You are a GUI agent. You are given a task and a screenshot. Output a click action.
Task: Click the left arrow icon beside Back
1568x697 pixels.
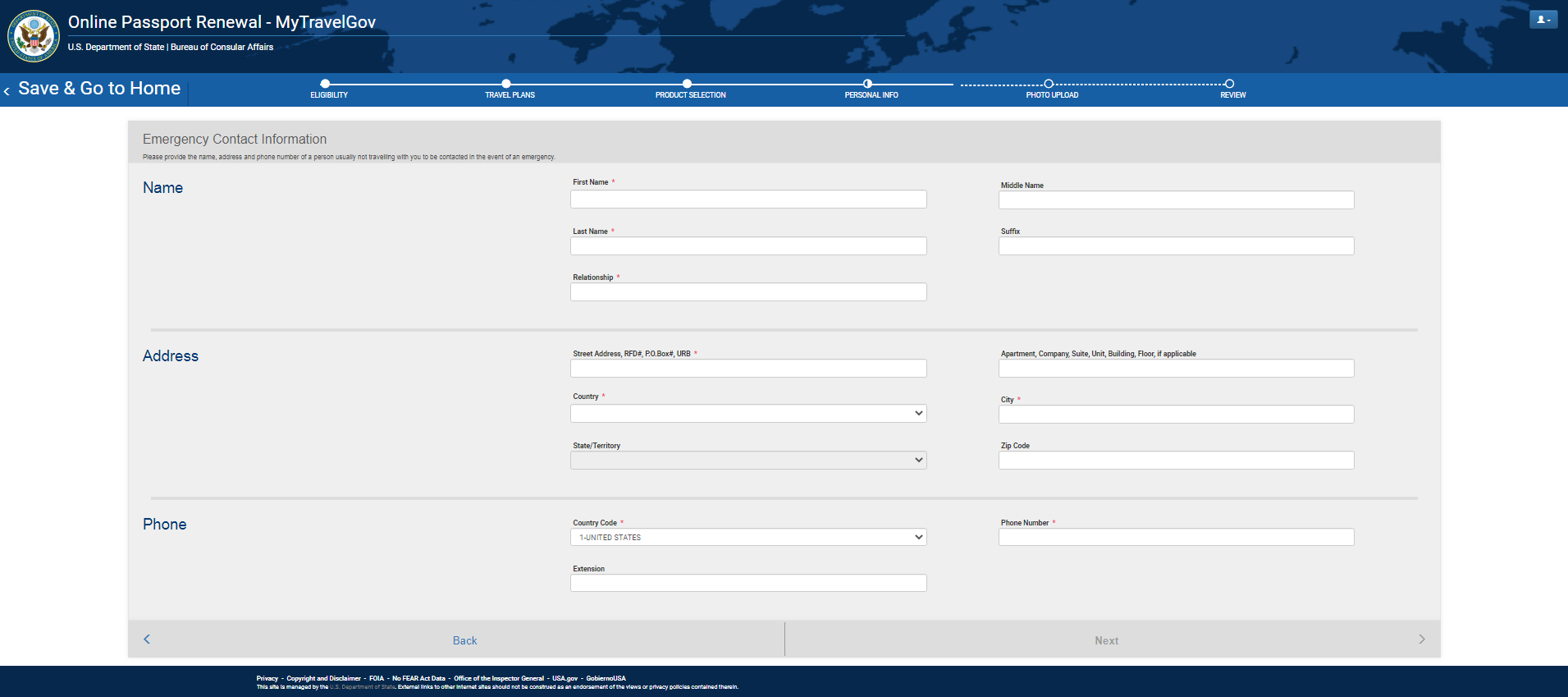(147, 639)
